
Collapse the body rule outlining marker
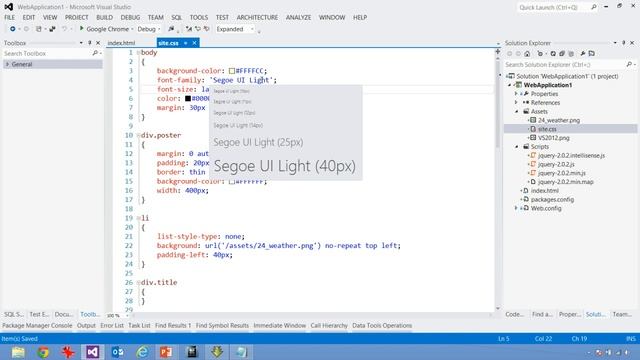point(138,53)
